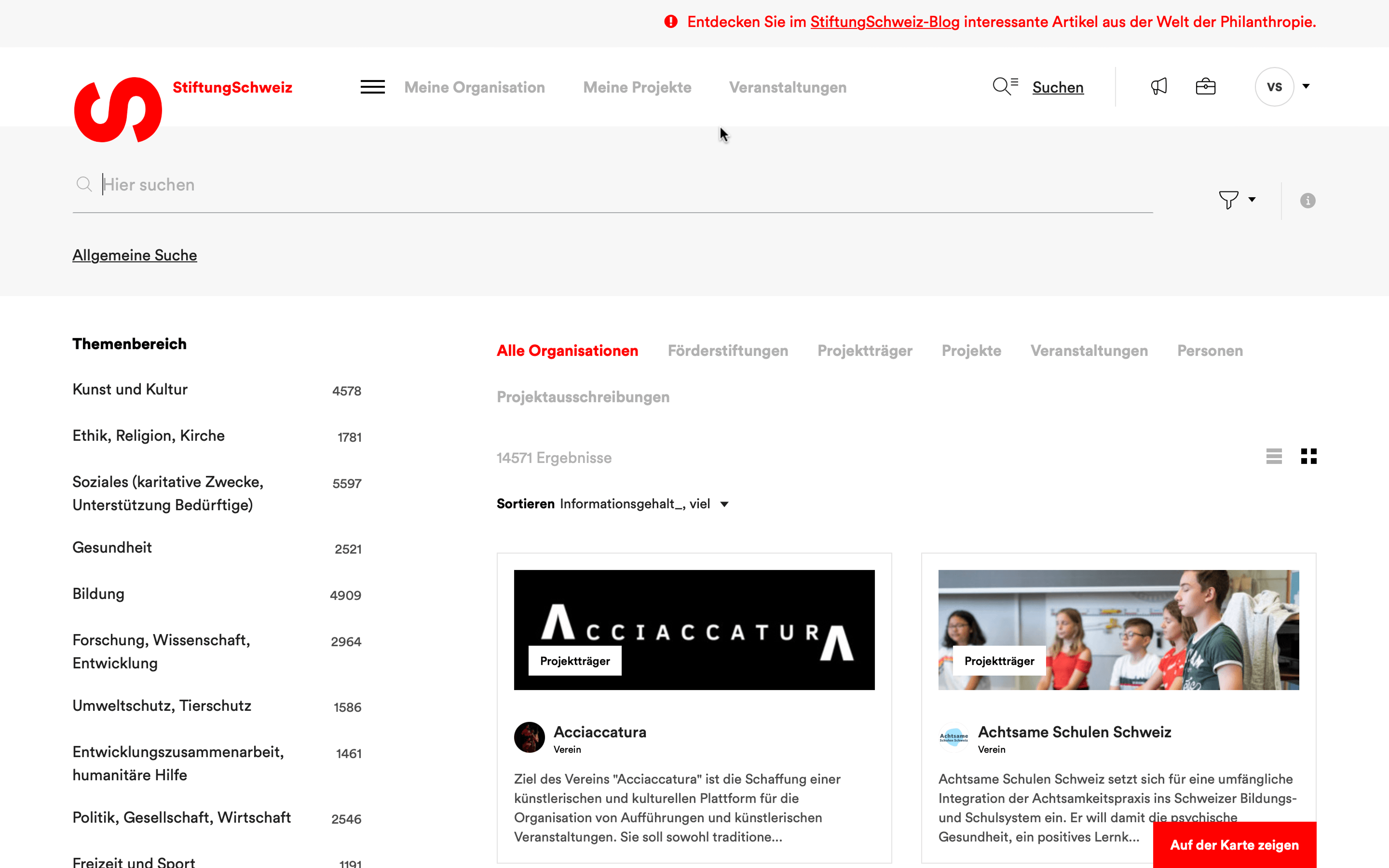Filter by Gesundheit topic
1389x868 pixels.
tap(112, 548)
